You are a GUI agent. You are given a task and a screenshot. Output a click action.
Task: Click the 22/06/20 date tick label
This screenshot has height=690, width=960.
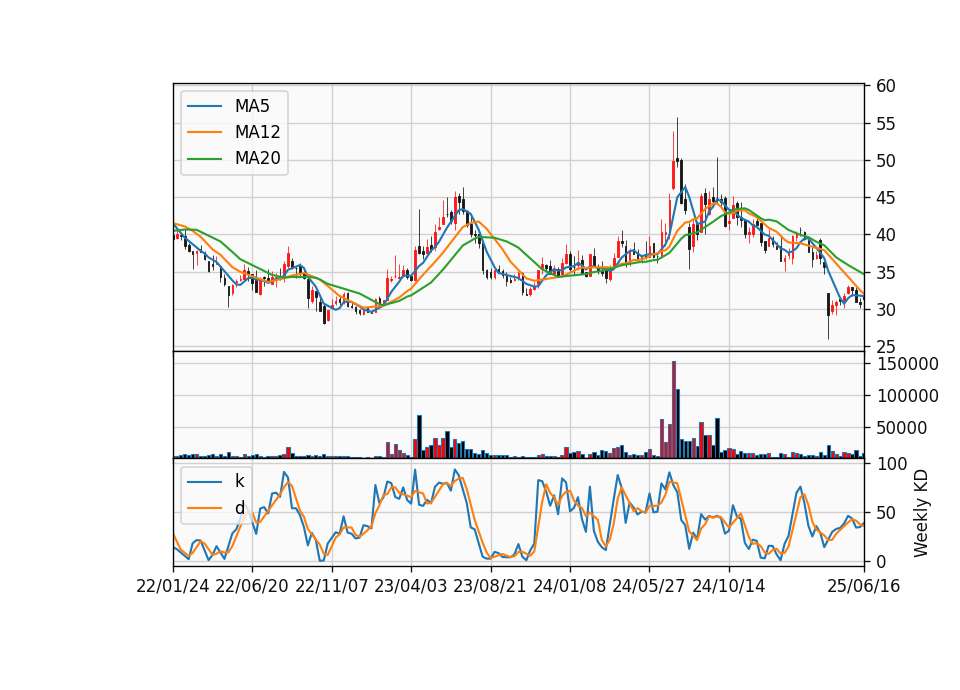pos(252,587)
